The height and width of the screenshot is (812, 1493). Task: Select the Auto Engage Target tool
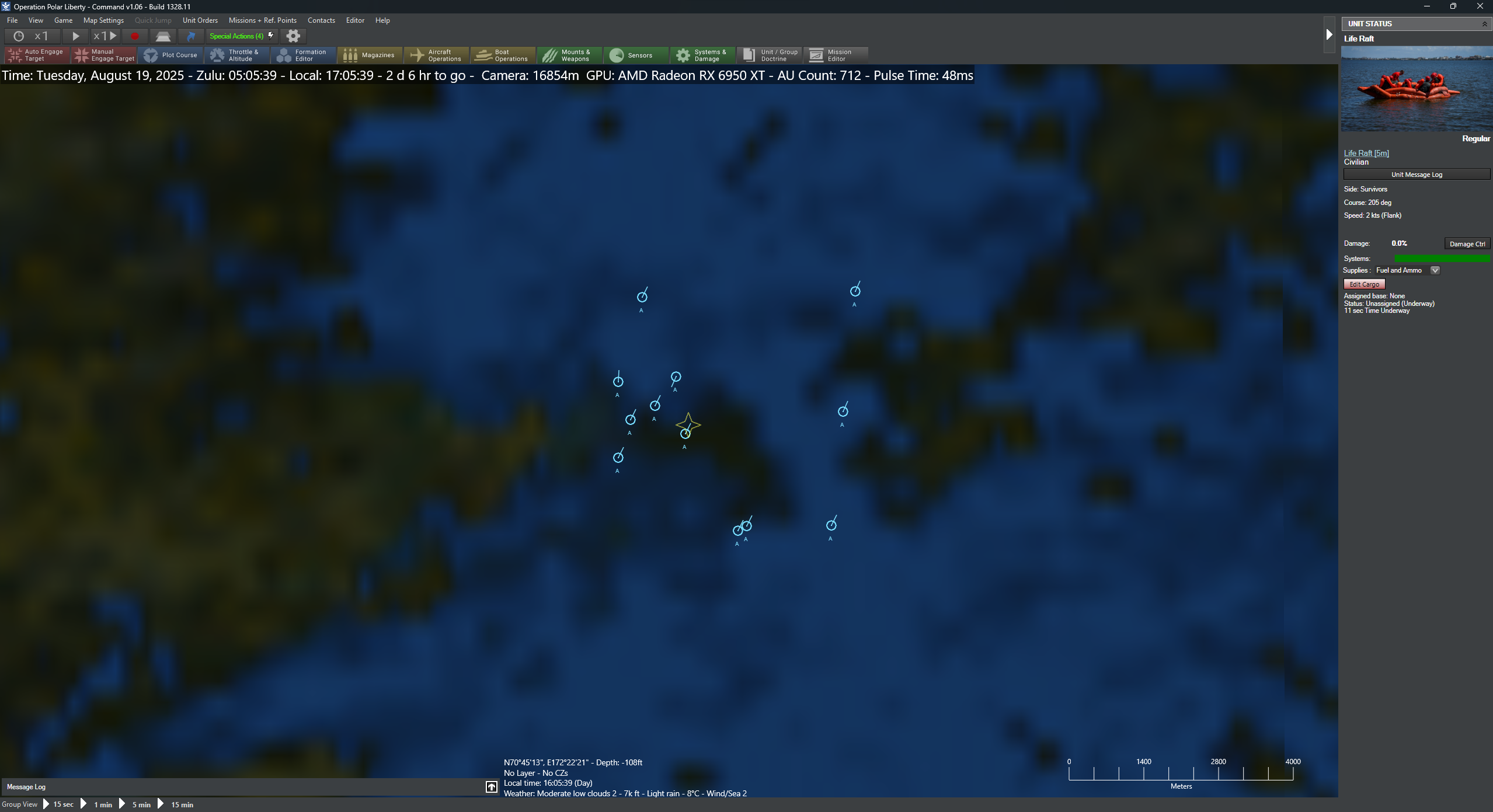pos(36,55)
